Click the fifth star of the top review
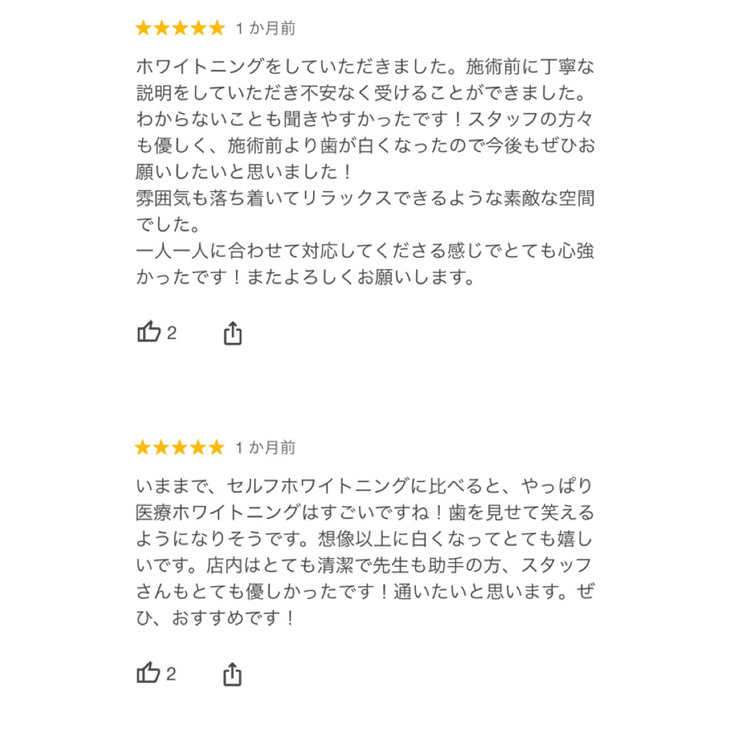This screenshot has width=746, height=746. (217, 28)
